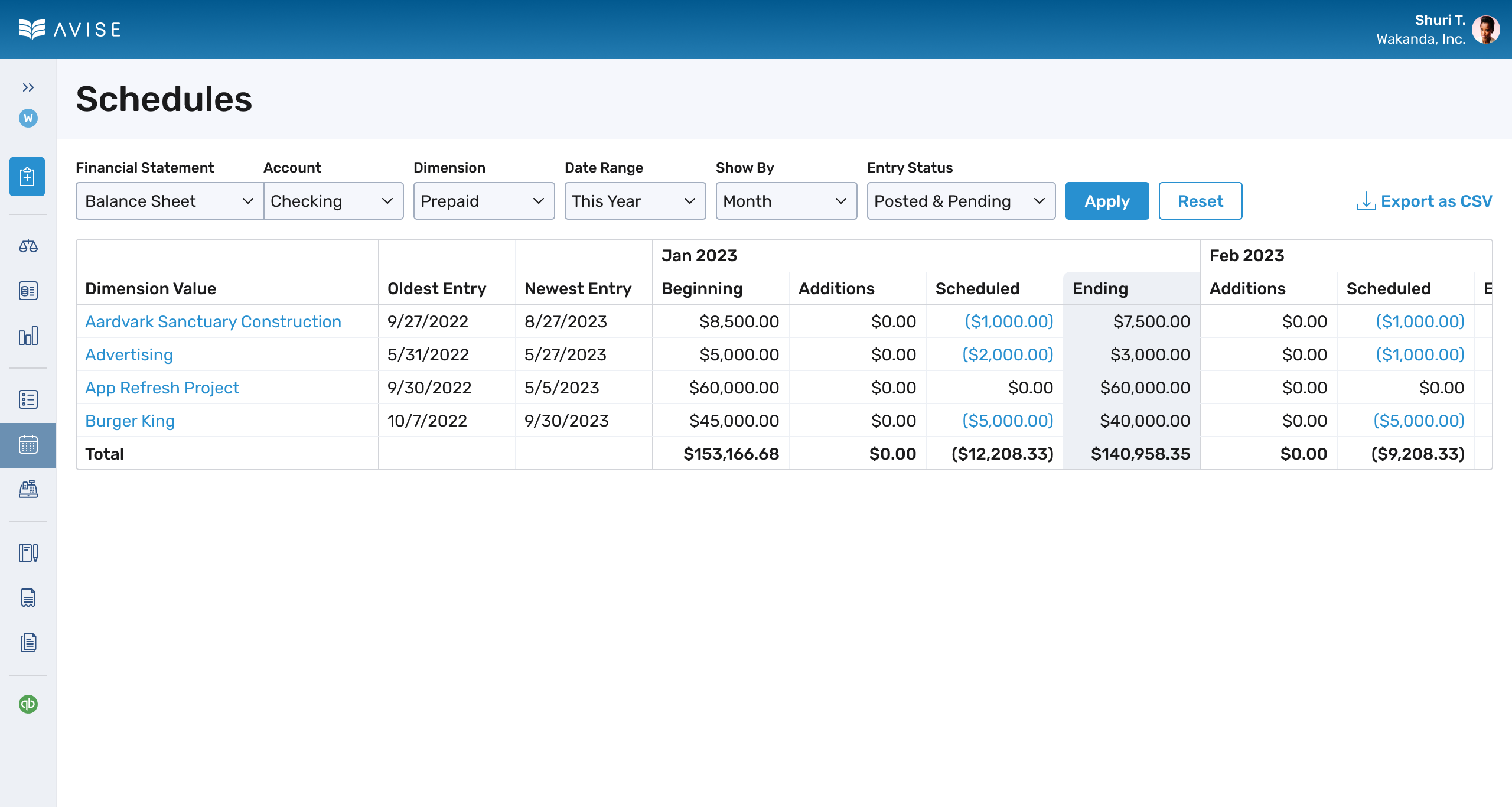Expand the collapsed left sidebar
The height and width of the screenshot is (807, 1512).
27,87
